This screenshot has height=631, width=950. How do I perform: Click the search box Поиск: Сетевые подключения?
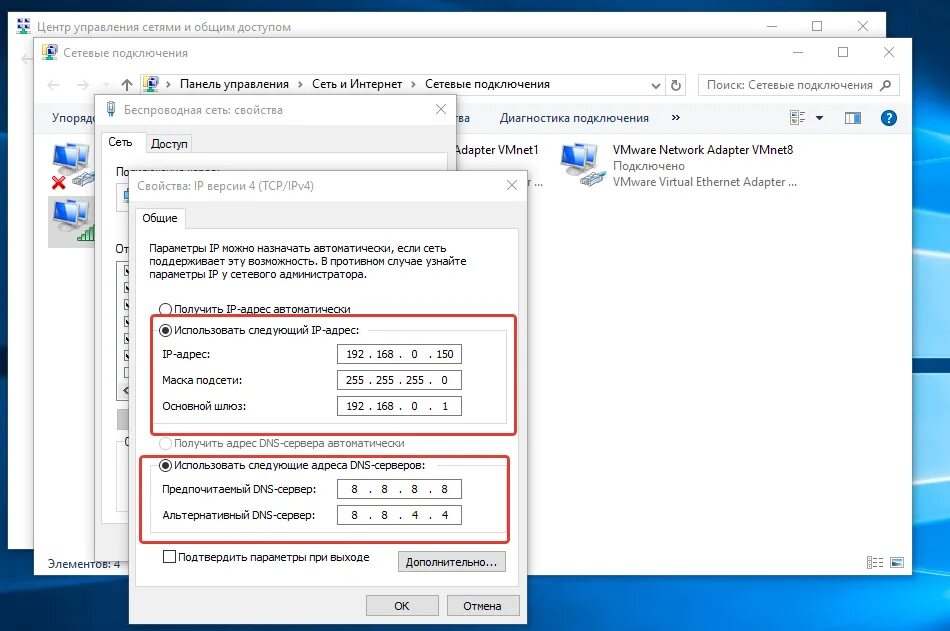[x=799, y=85]
